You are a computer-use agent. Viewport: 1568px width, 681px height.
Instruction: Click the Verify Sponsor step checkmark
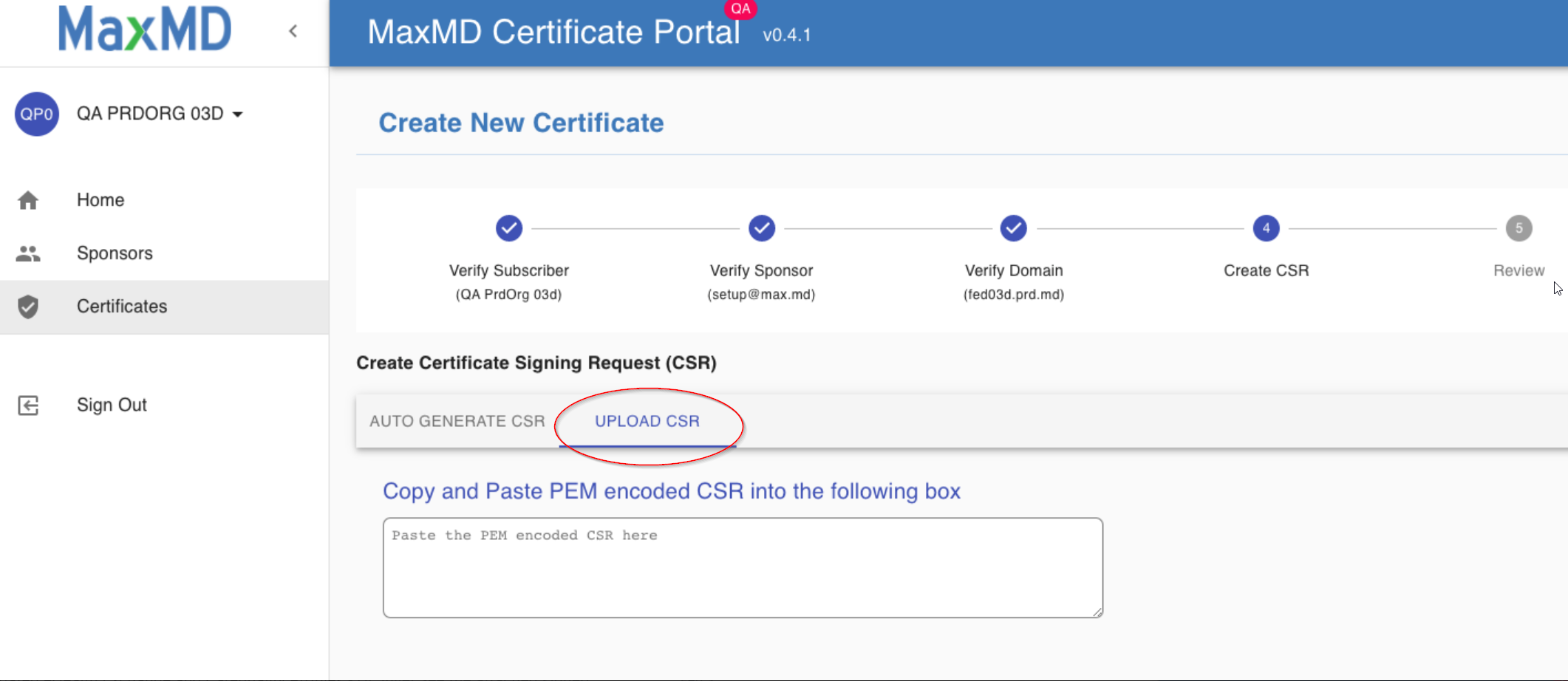762,228
